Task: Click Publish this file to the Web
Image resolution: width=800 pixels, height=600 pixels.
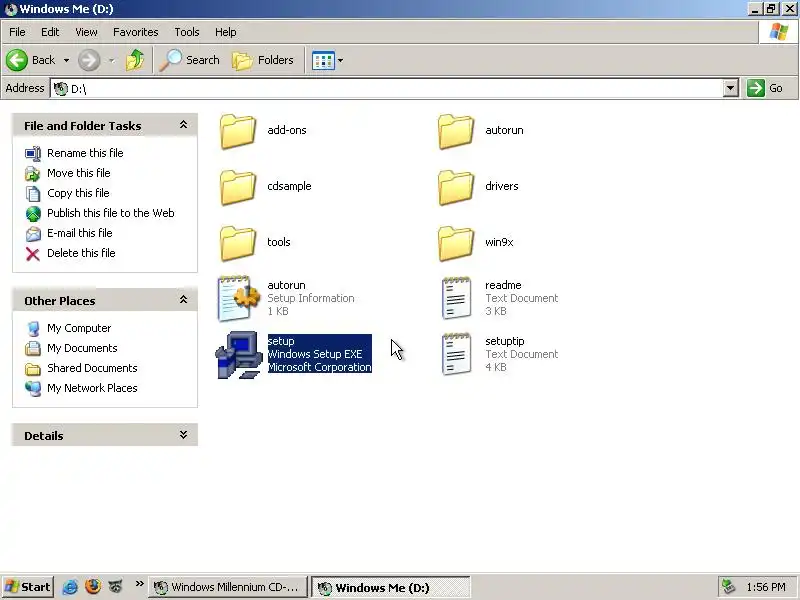Action: 111,213
